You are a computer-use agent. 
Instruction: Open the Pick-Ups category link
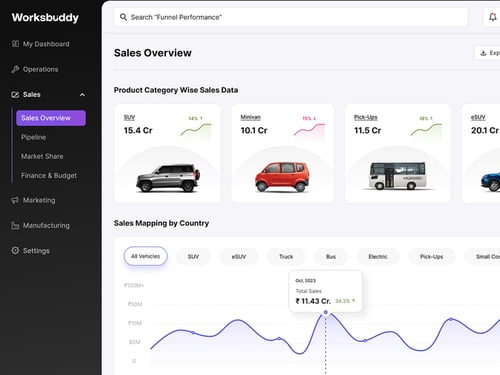(366, 117)
